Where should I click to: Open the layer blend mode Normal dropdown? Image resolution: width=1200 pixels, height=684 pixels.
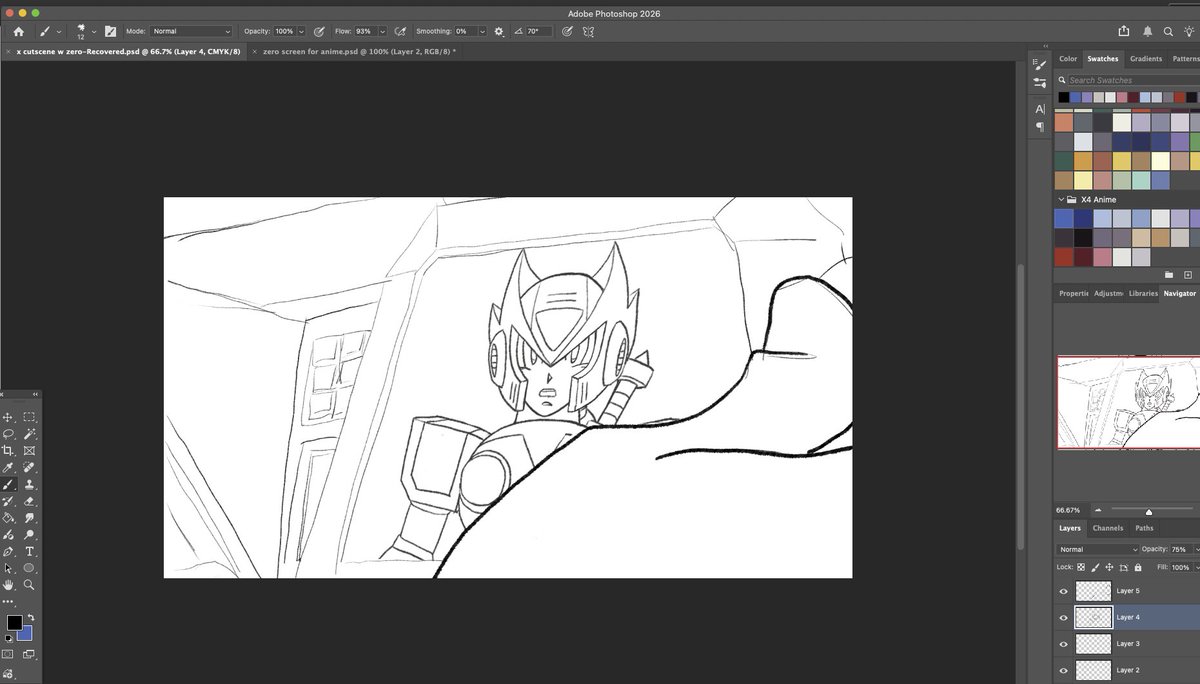[1098, 549]
